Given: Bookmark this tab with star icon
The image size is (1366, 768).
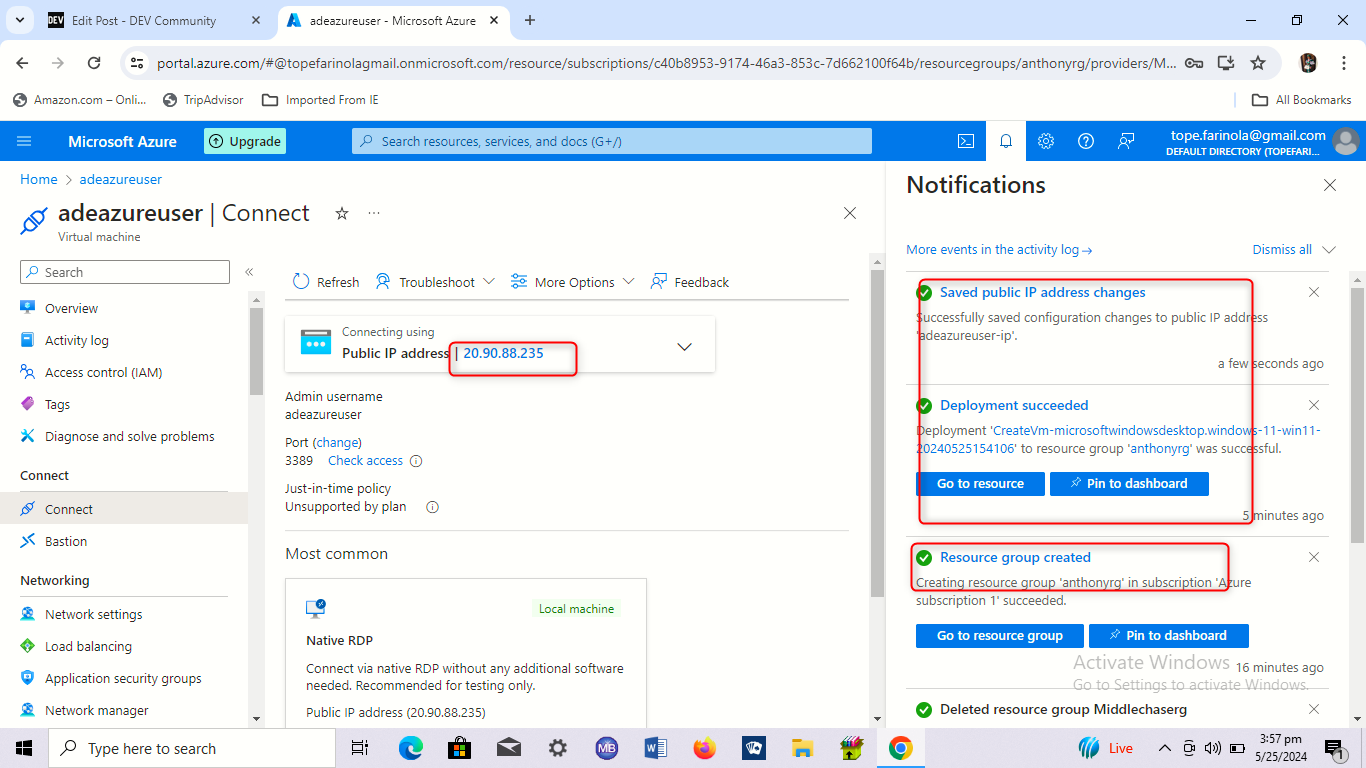Looking at the screenshot, I should 1258,62.
